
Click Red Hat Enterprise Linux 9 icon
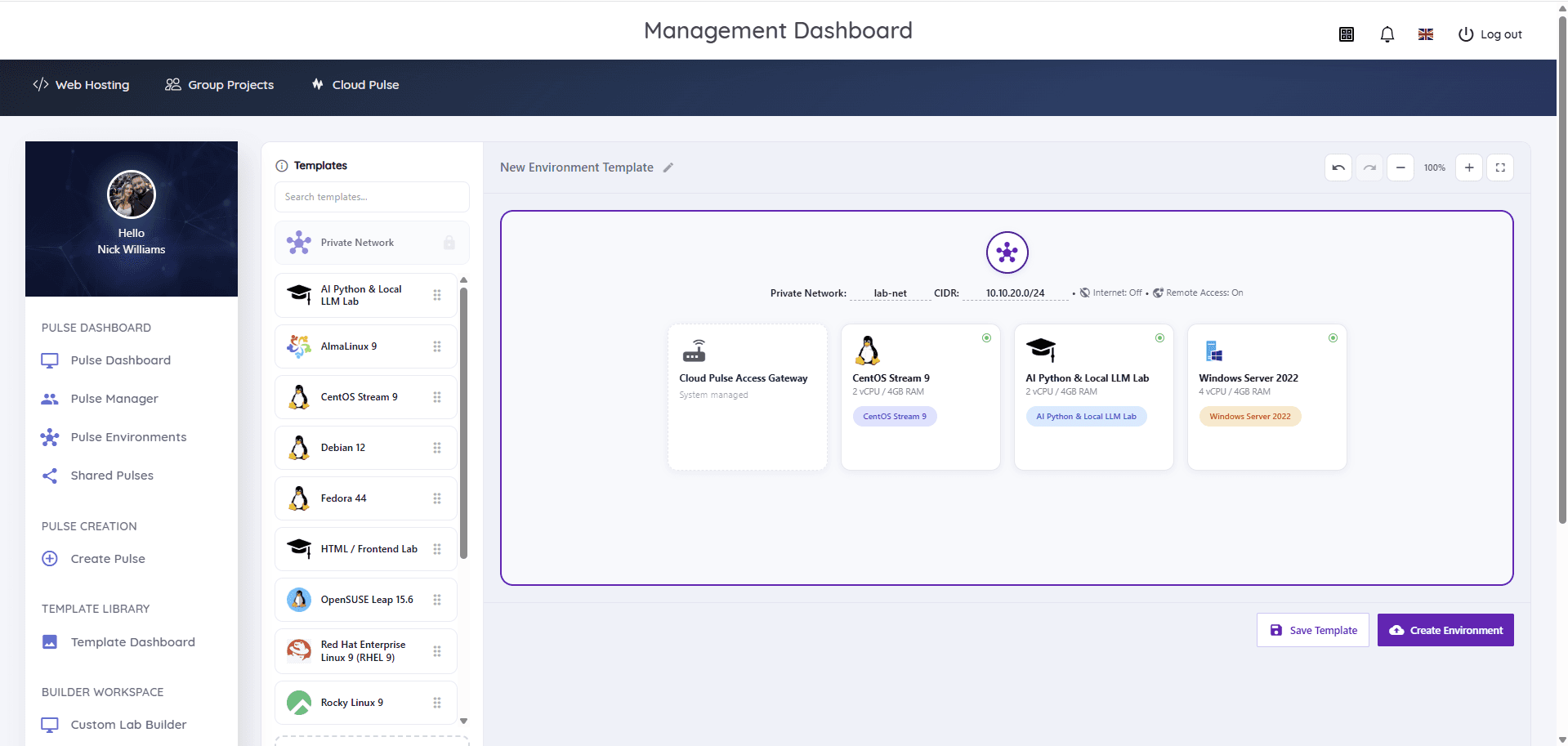pyautogui.click(x=299, y=650)
